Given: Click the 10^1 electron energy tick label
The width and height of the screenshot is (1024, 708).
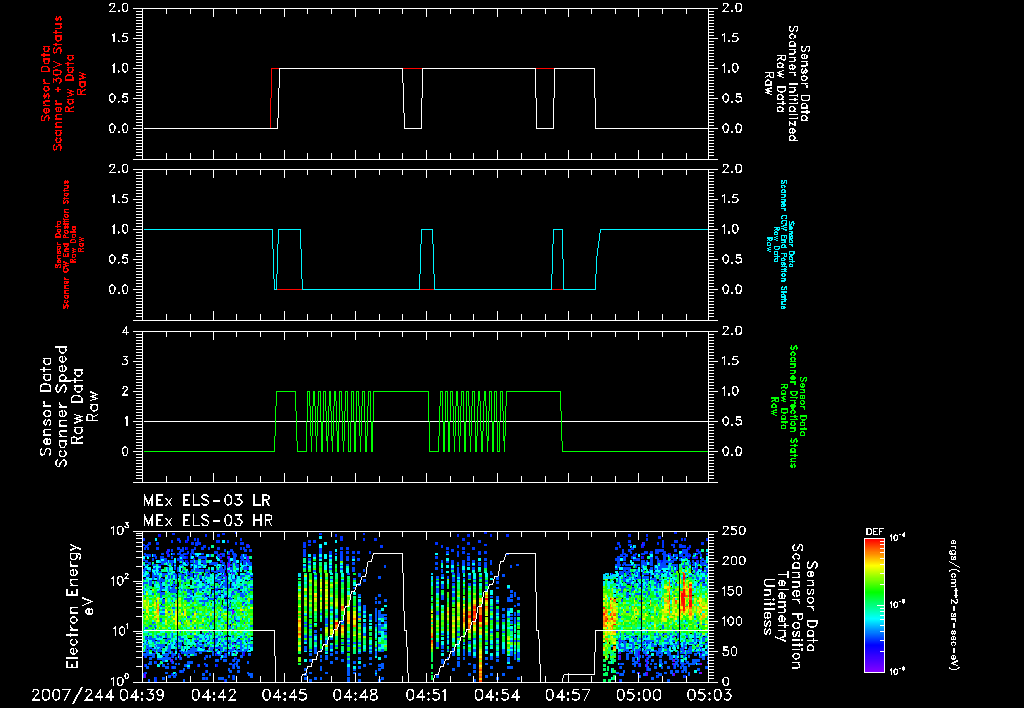Looking at the screenshot, I should (x=120, y=632).
